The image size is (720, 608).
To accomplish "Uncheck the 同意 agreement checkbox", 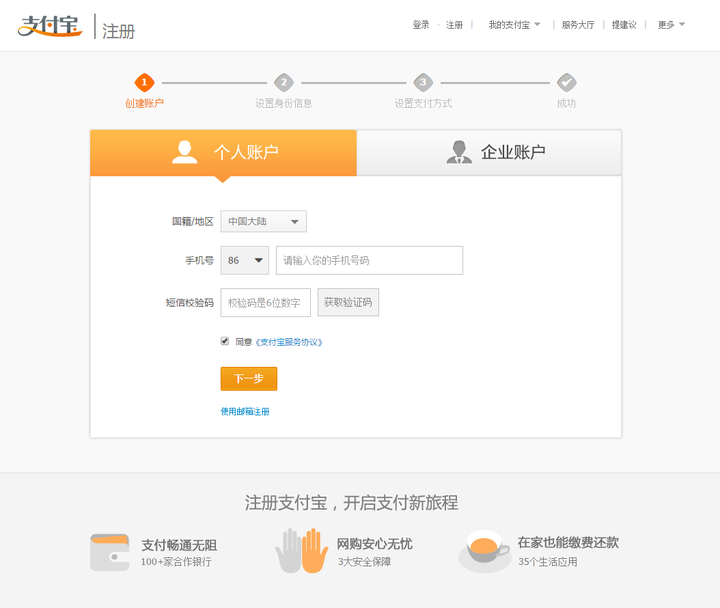I will click(x=225, y=341).
